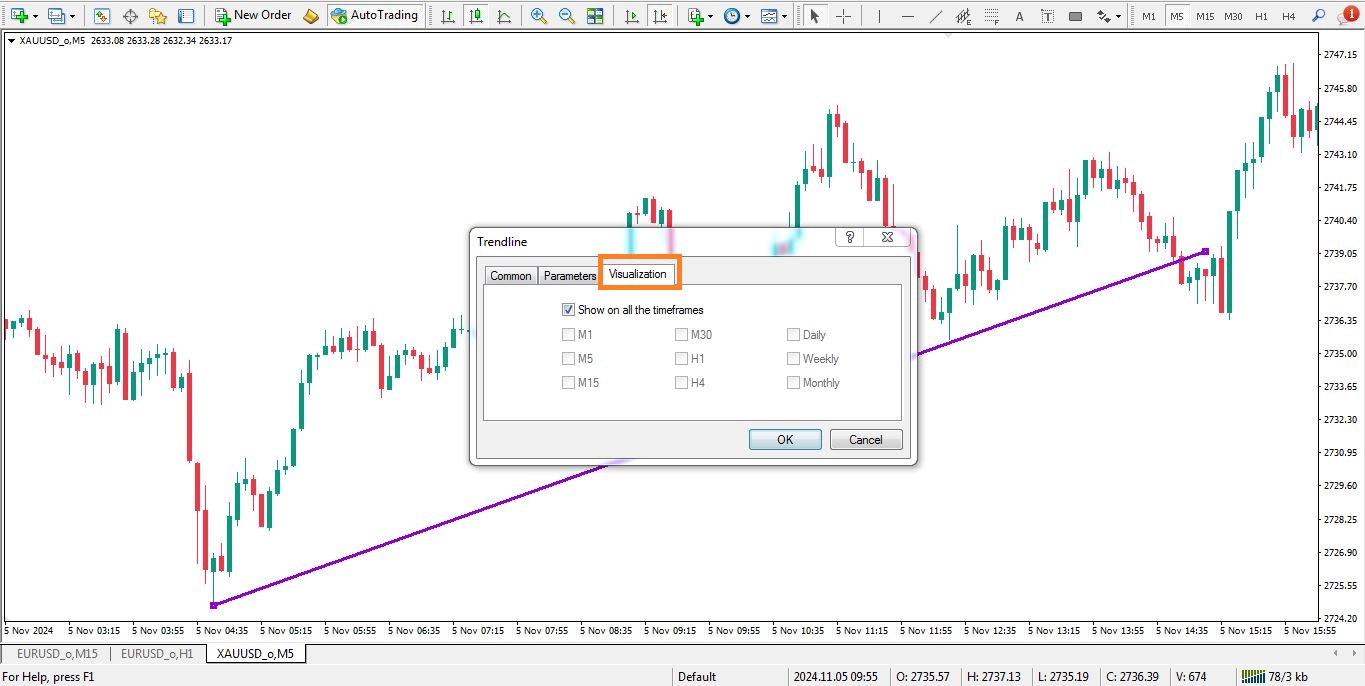
Task: Switch chart to line chart mode
Action: tap(504, 16)
